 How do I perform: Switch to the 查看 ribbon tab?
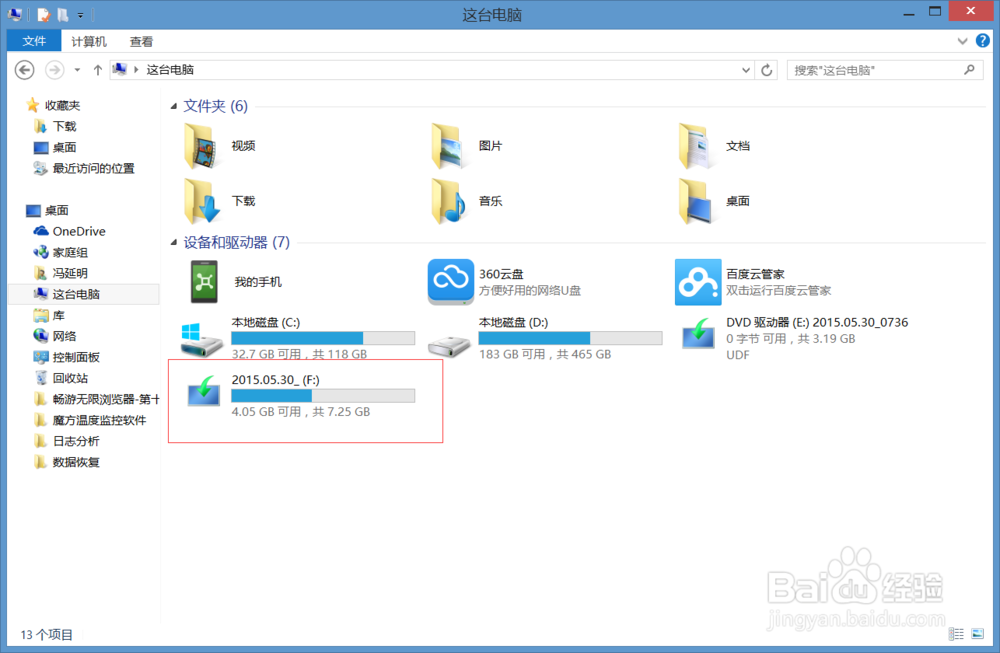[x=140, y=41]
